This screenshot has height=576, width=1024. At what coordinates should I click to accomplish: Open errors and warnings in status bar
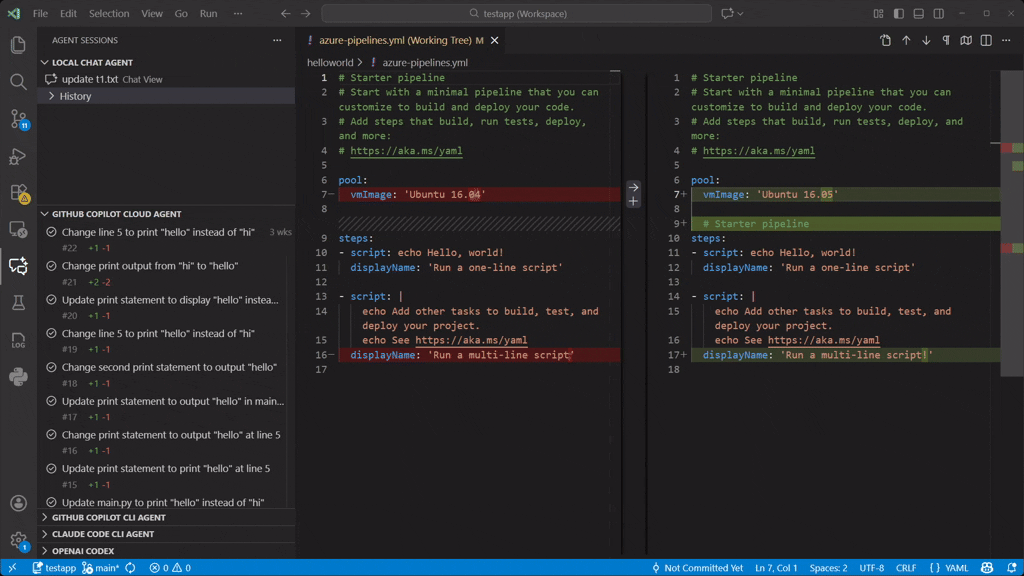point(170,568)
